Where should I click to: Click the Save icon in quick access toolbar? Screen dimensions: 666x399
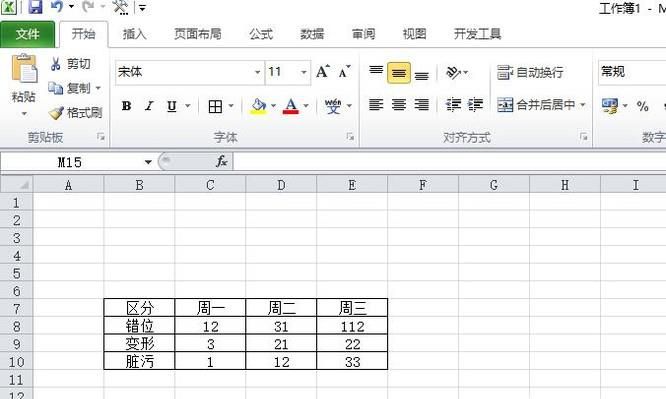coord(36,6)
